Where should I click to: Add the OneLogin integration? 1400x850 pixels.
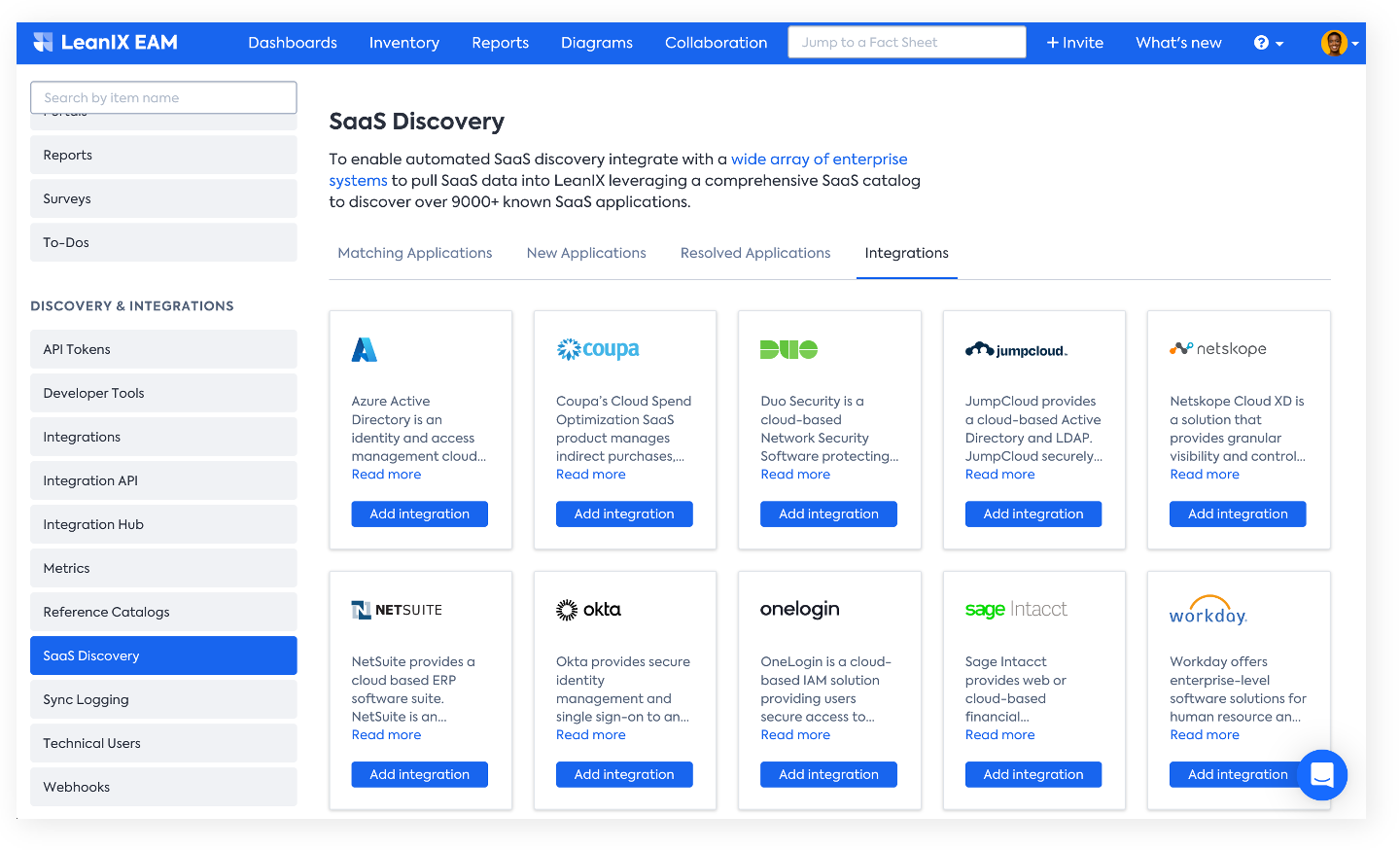[828, 775]
